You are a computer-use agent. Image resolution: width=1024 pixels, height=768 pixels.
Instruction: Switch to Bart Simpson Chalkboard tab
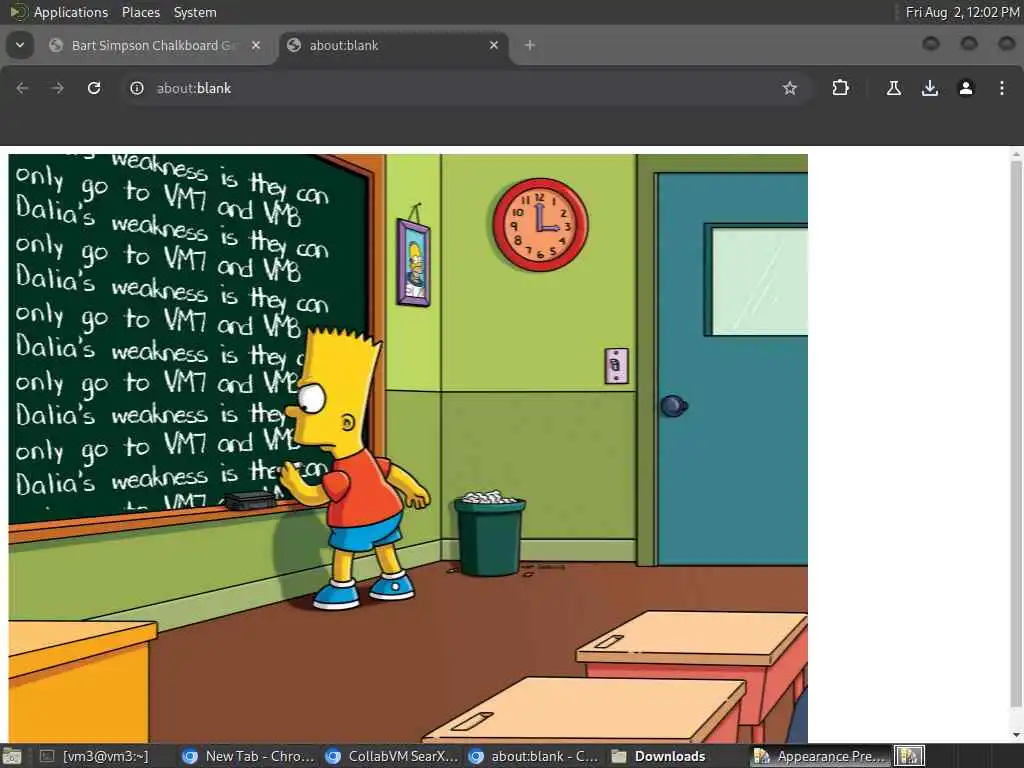(155, 46)
